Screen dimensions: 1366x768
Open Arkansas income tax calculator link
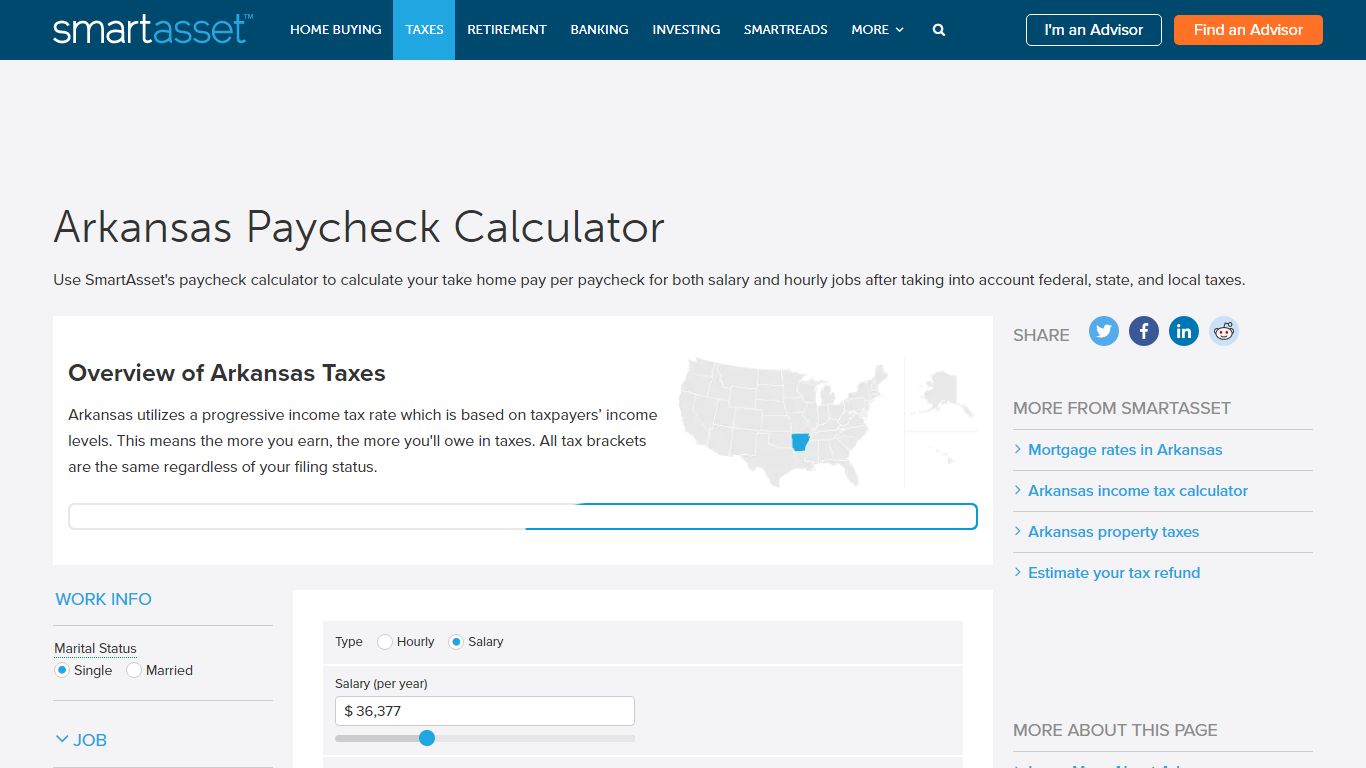coord(1138,491)
